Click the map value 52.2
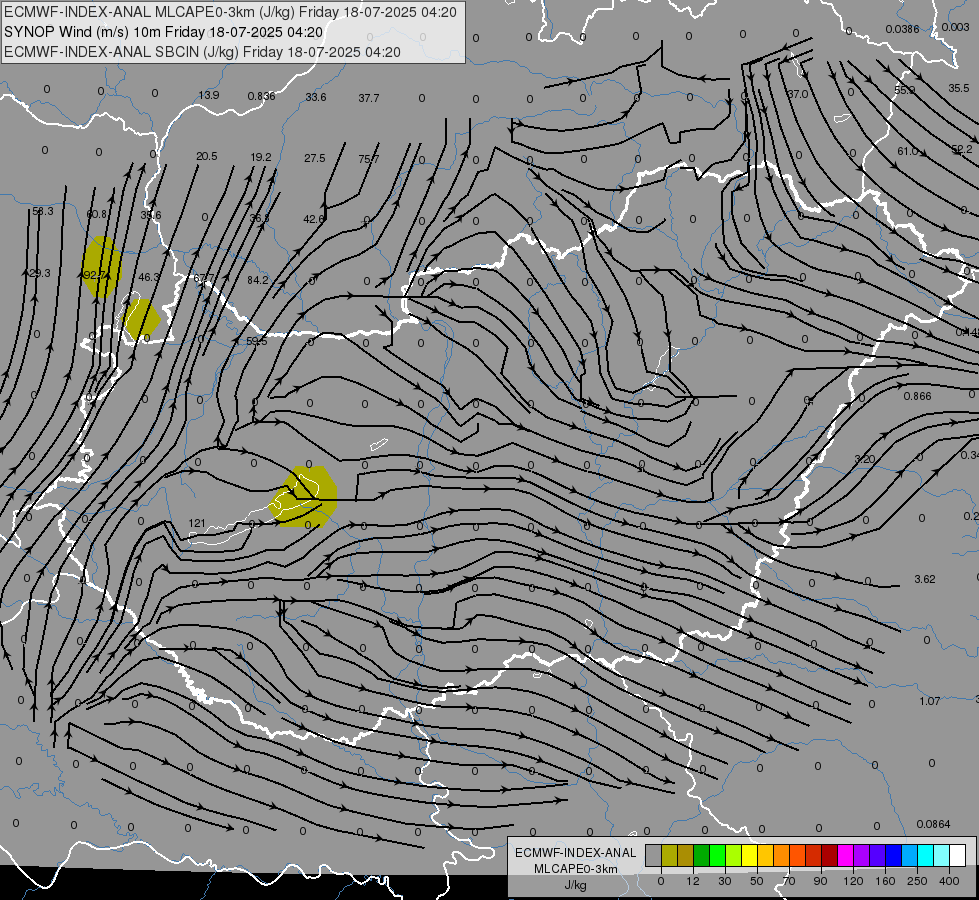 point(962,149)
